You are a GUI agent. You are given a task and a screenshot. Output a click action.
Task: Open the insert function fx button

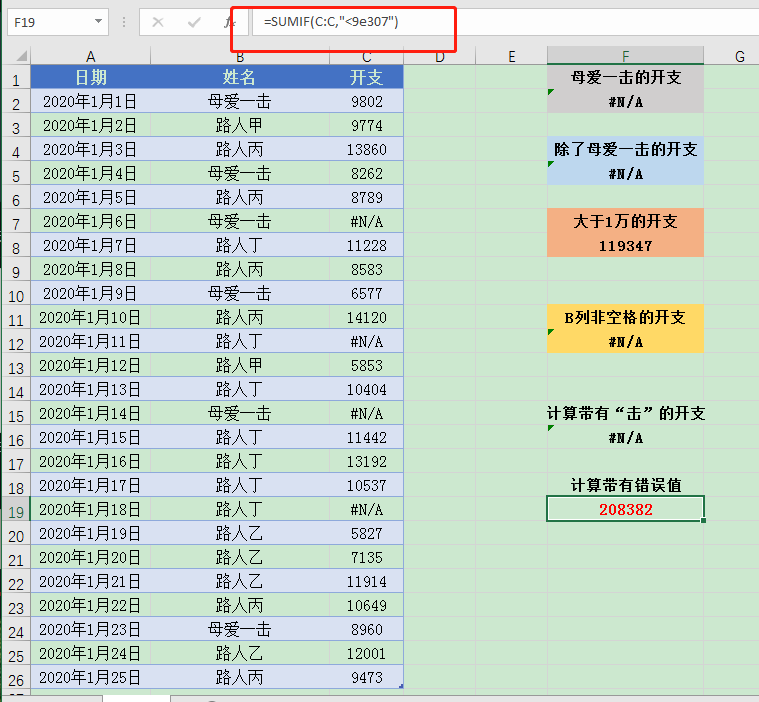228,22
